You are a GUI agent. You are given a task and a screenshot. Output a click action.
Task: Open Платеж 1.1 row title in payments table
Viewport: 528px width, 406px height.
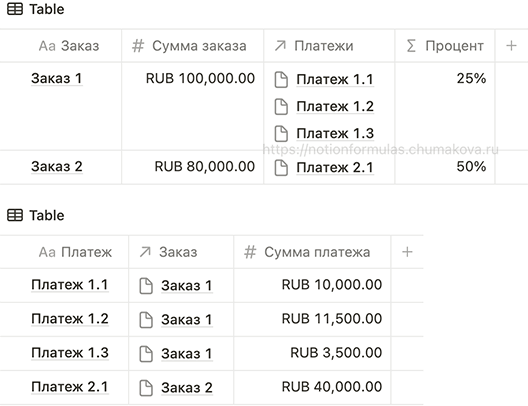coord(70,285)
